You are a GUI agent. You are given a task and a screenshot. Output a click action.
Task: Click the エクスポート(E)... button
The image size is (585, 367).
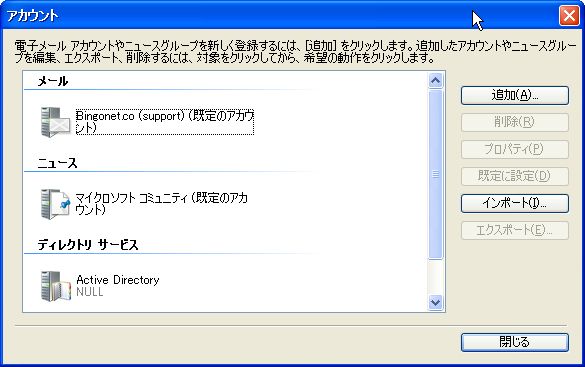(515, 230)
